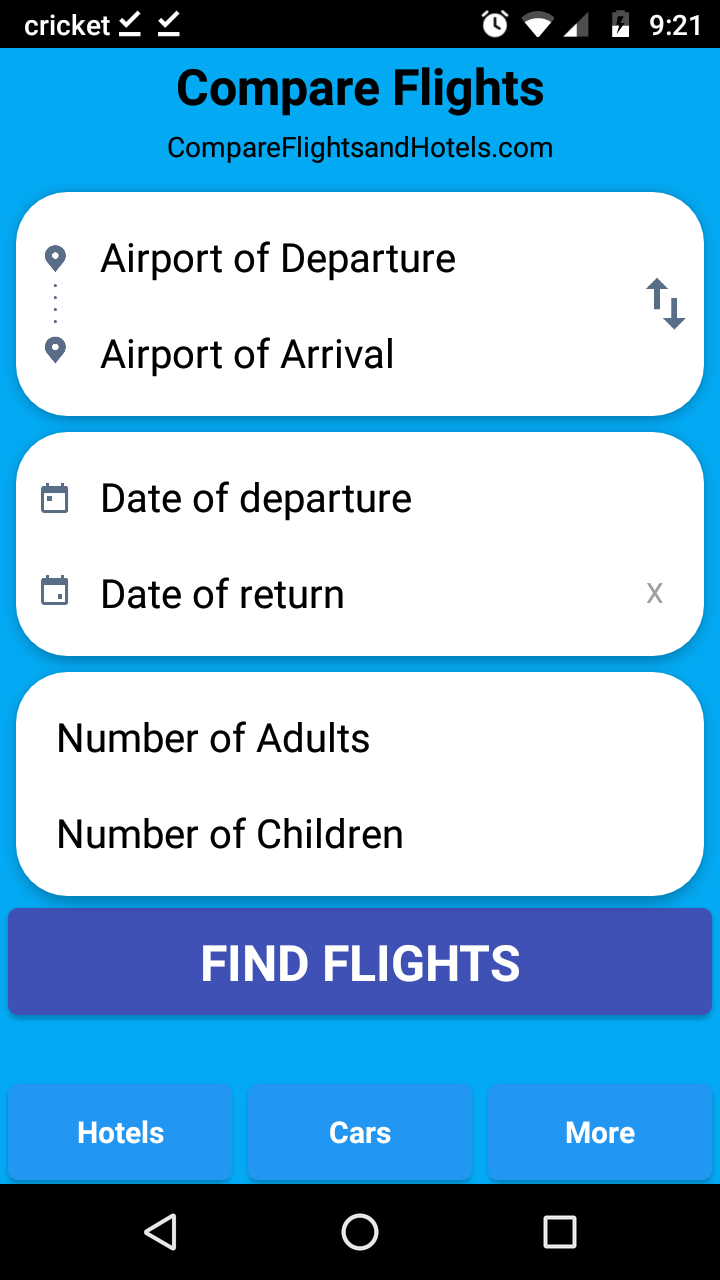720x1280 pixels.
Task: Open the Date of departure picker
Action: click(x=256, y=499)
